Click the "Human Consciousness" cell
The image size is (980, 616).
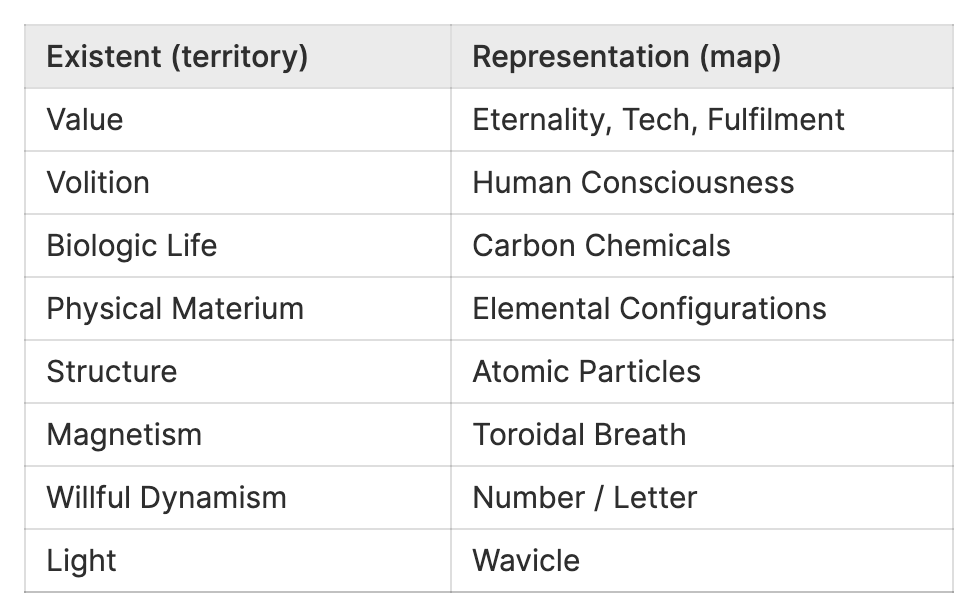point(633,183)
